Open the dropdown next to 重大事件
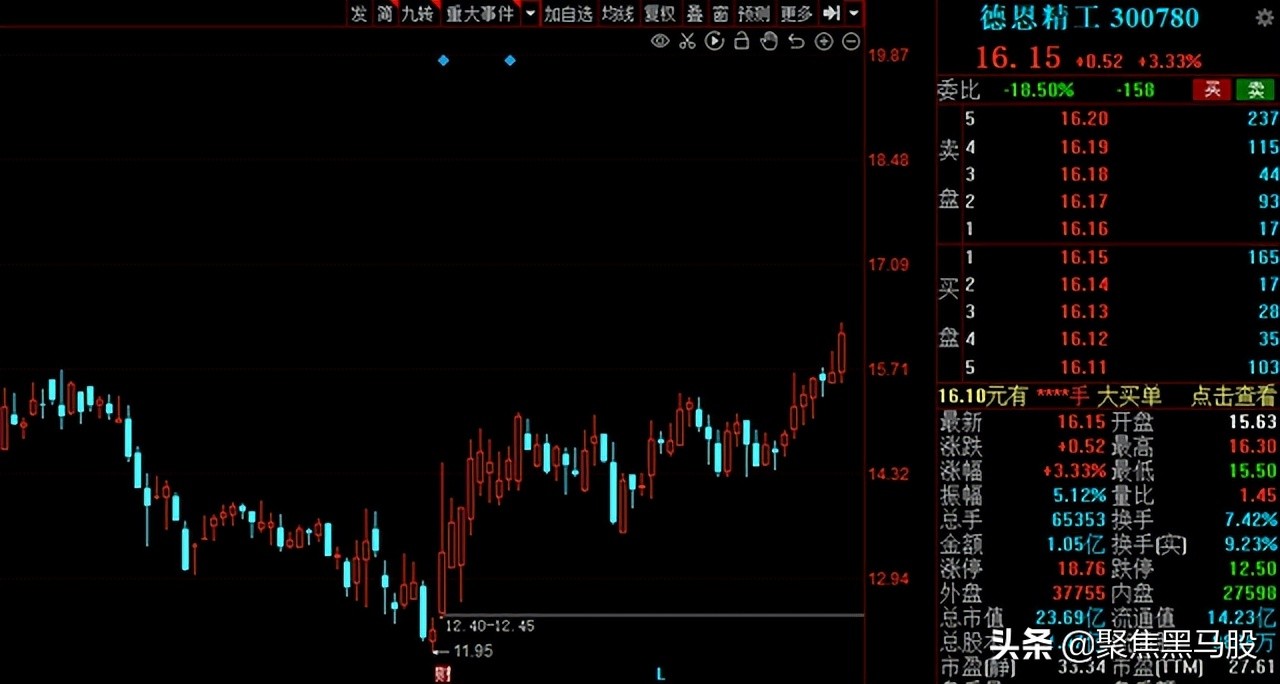This screenshot has height=684, width=1280. 528,14
